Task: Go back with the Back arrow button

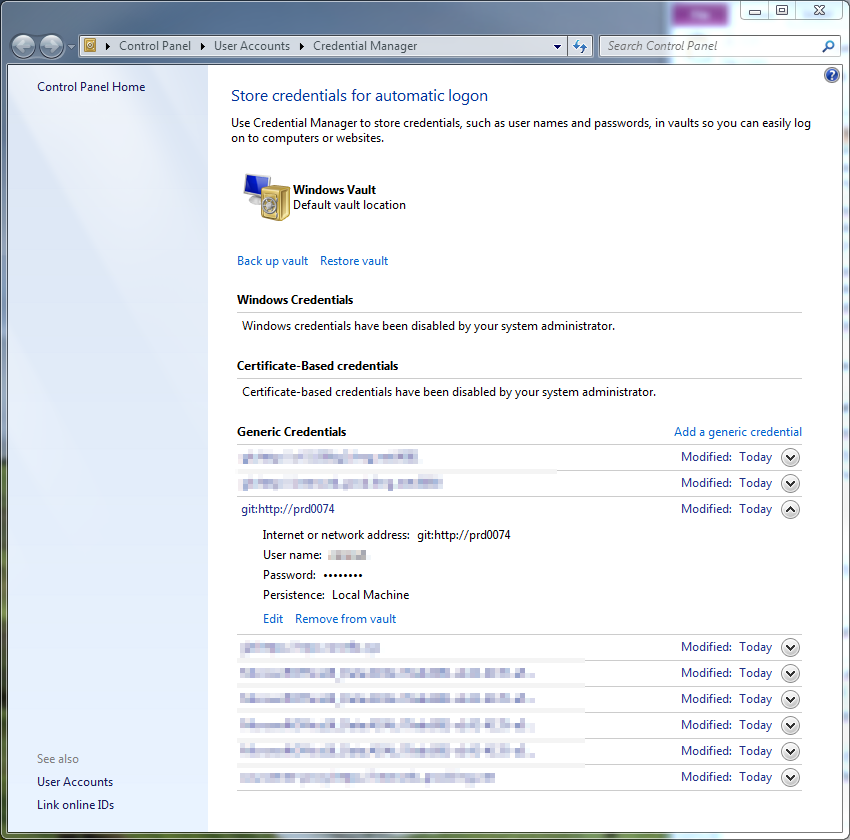Action: [x=23, y=46]
